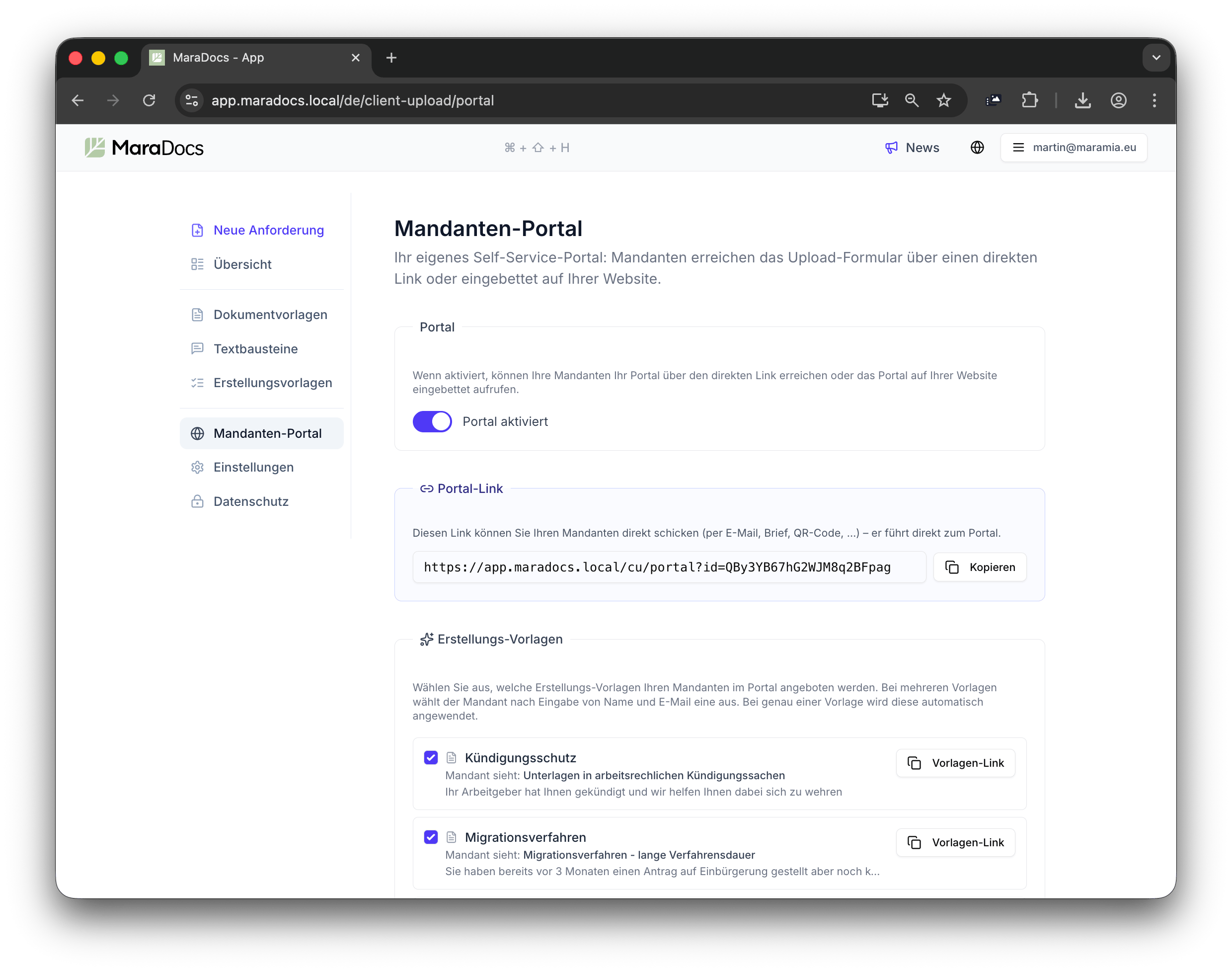Click the Dokumentvorlagen document icon
The image size is (1232, 972).
coord(197,315)
